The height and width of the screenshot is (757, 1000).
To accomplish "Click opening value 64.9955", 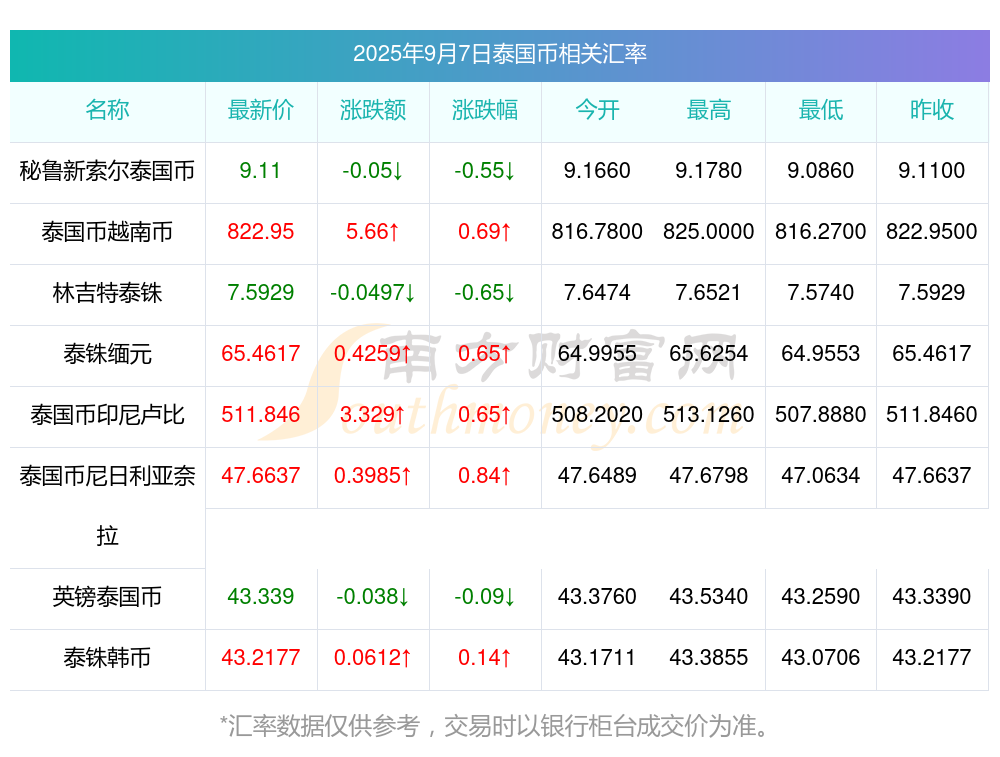I will 597,353.
